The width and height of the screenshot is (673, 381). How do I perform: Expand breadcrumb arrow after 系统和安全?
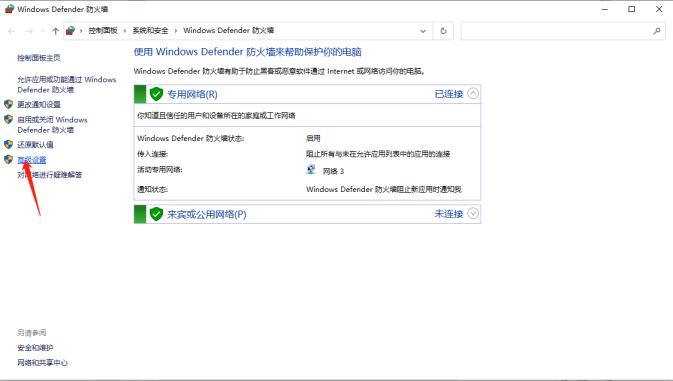coord(176,31)
